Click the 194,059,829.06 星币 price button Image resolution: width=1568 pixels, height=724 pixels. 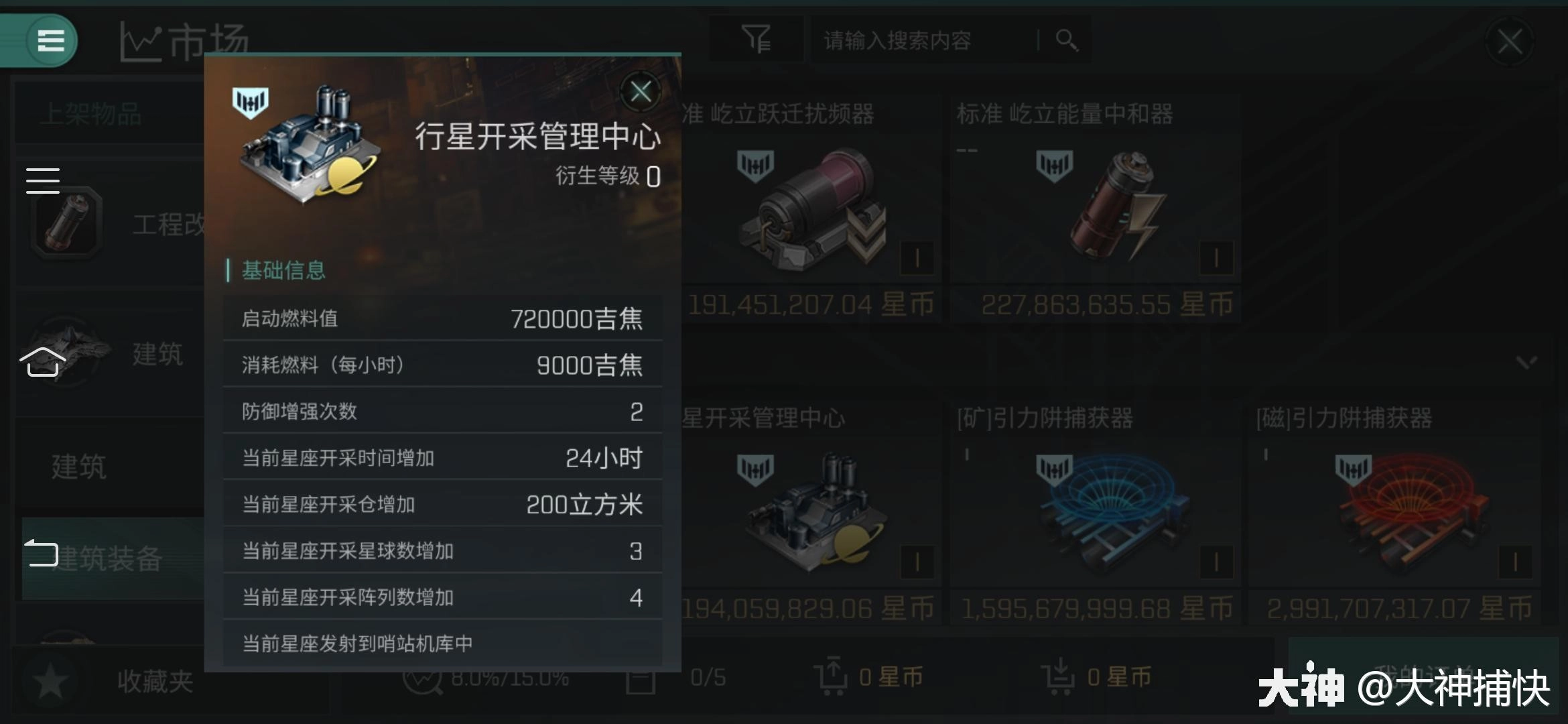tap(806, 609)
